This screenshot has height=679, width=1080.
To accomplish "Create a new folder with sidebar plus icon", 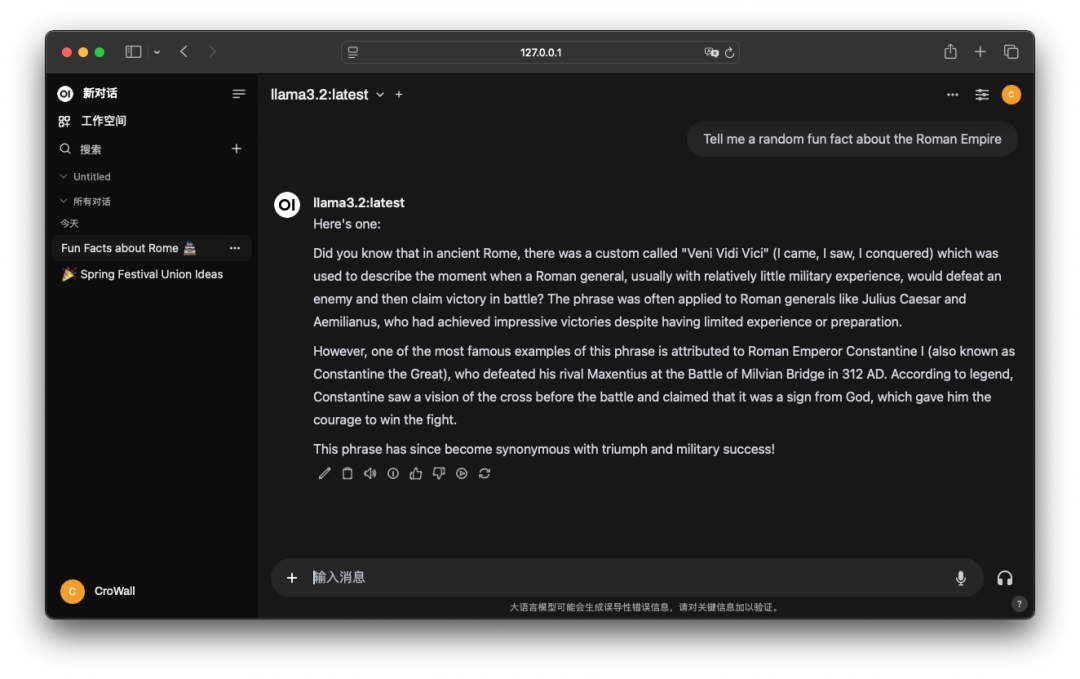I will coord(236,149).
